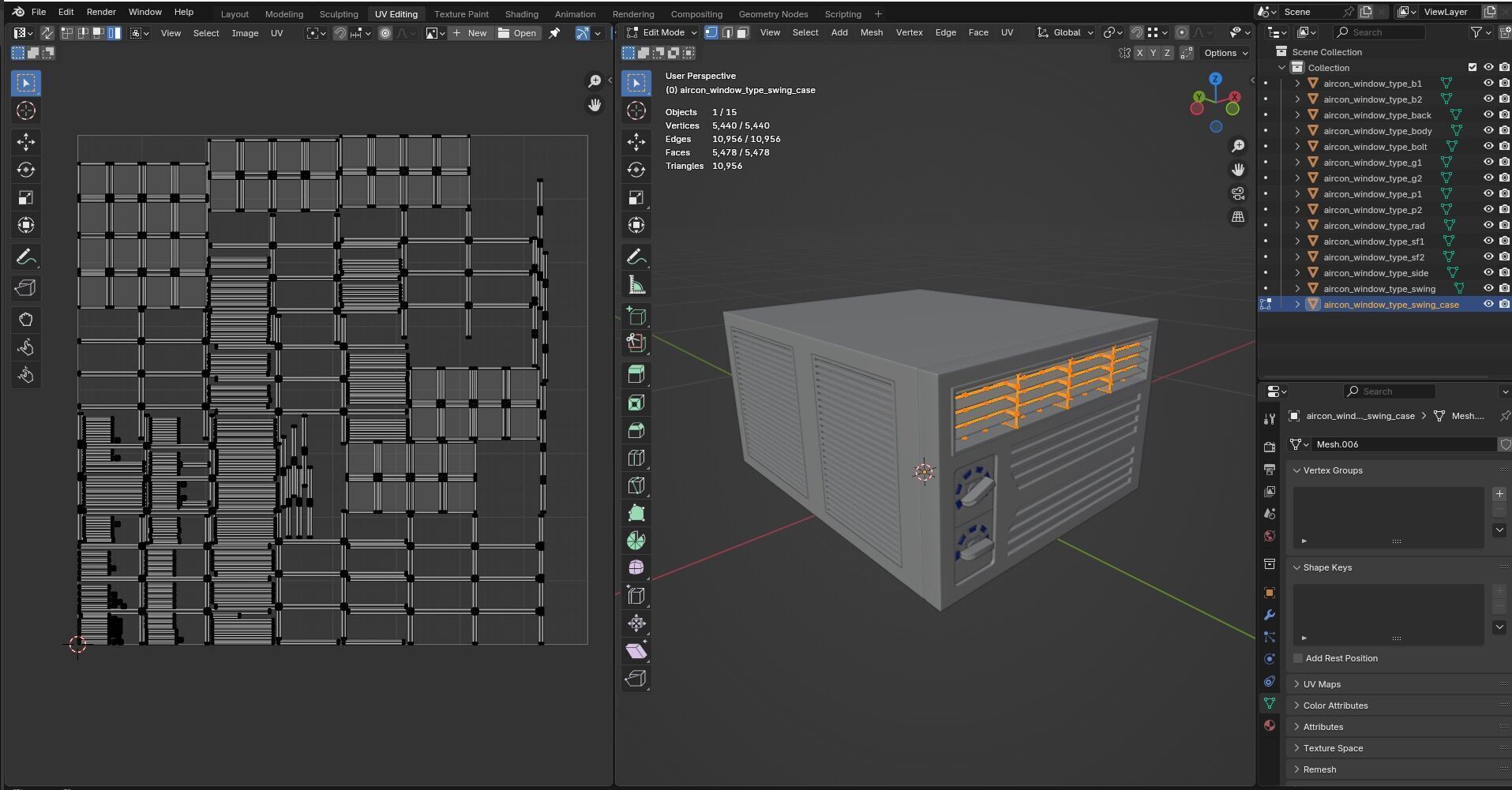The height and width of the screenshot is (790, 1512).
Task: Open the Global transform orientation dropdown
Action: [1066, 32]
